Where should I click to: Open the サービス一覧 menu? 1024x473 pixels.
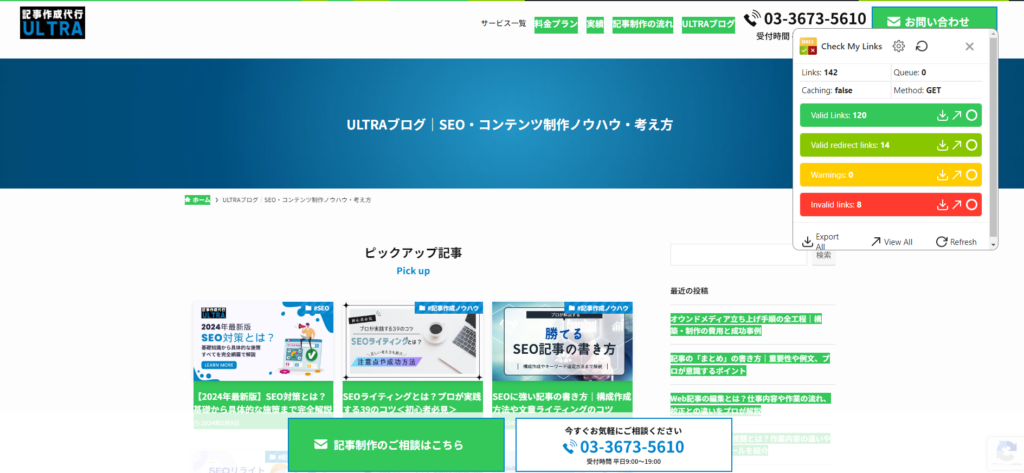coord(504,24)
